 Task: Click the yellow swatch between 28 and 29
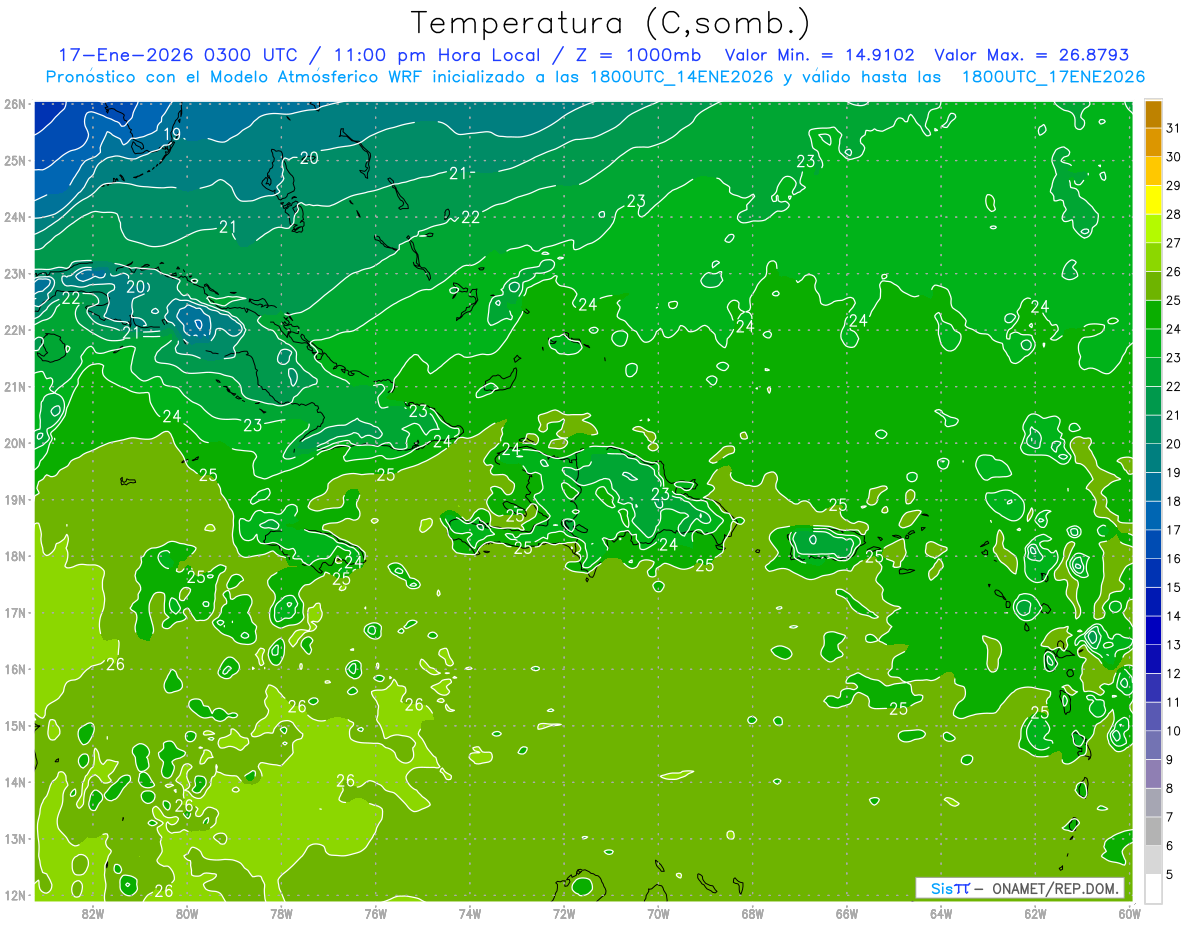[1154, 200]
